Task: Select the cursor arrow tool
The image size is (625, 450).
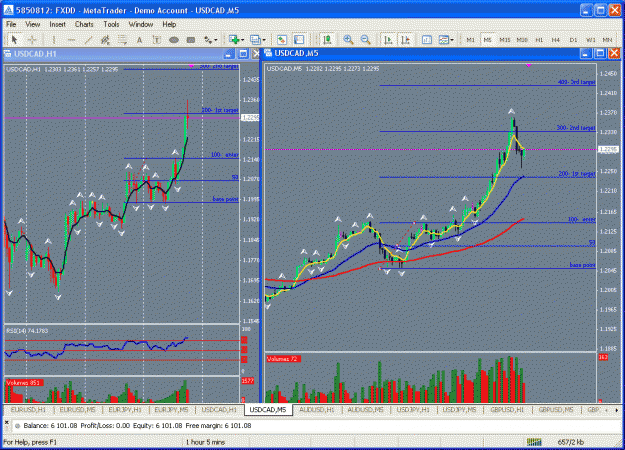Action: click(15, 40)
